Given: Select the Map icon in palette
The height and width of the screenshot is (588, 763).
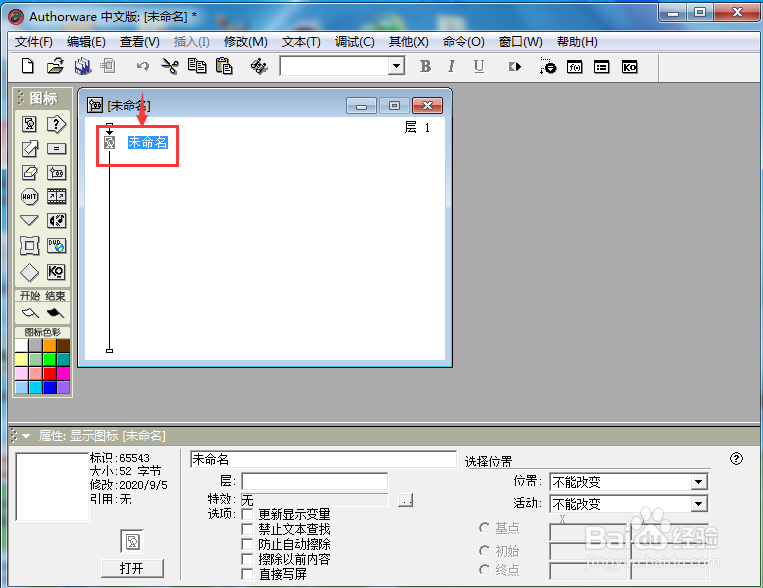Looking at the screenshot, I should pyautogui.click(x=56, y=172).
